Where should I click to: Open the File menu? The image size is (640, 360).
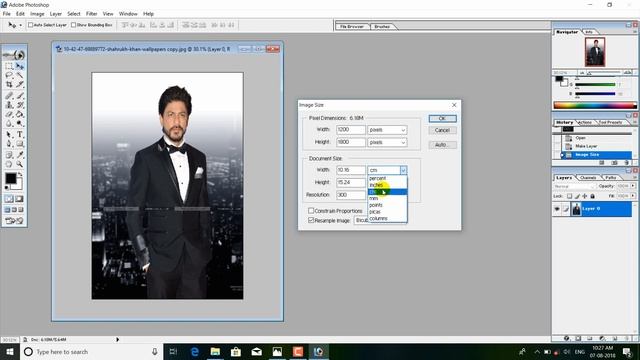7,13
